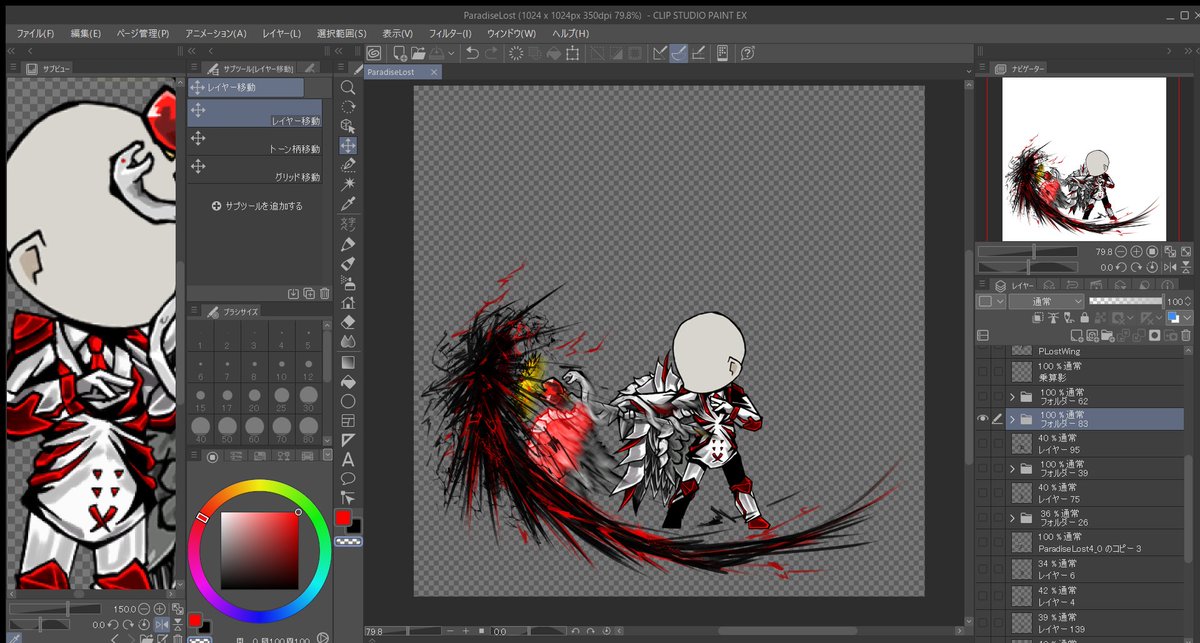Open the フィルター(I) menu
This screenshot has width=1200, height=643.
point(450,33)
